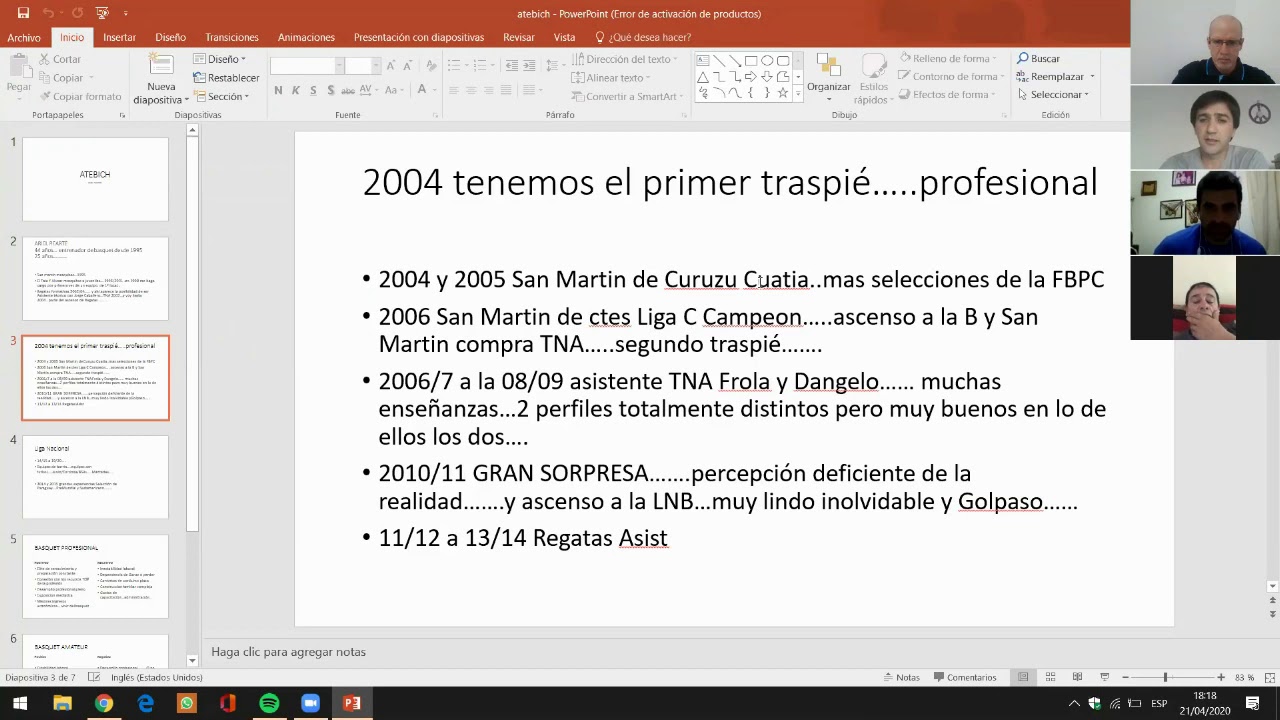The width and height of the screenshot is (1280, 720).
Task: Pick the right arrow shape in shapes gallery
Action: [751, 77]
